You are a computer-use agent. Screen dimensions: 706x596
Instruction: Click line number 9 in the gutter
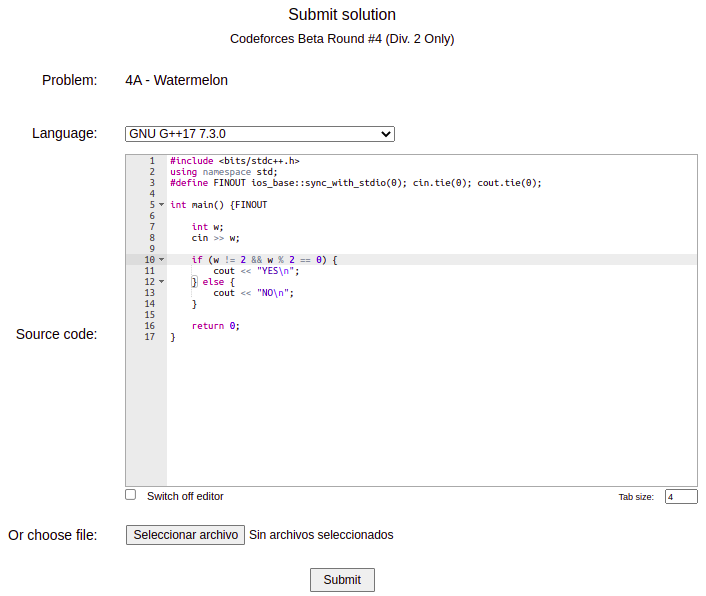[x=152, y=249]
